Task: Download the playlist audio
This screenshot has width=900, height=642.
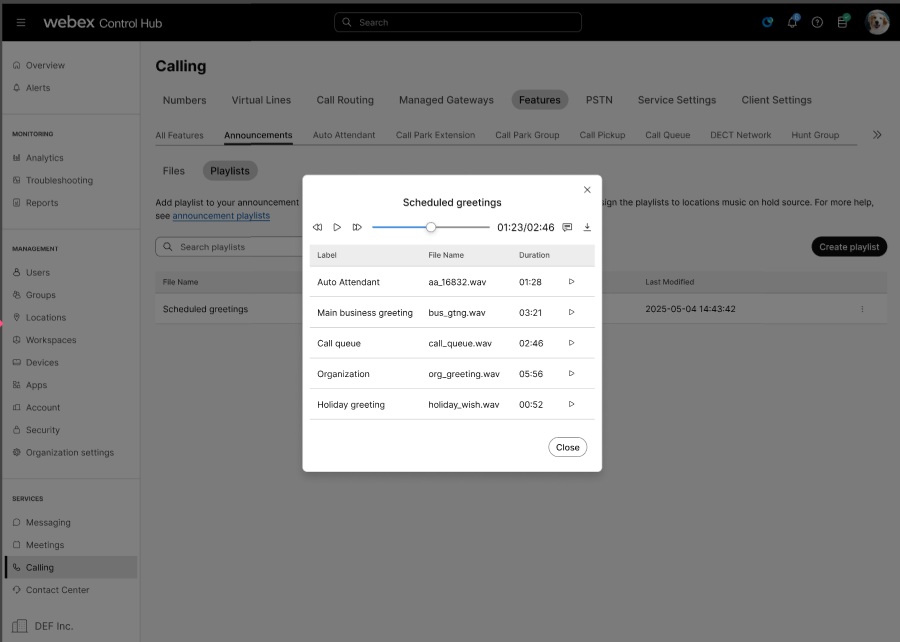Action: [x=587, y=227]
